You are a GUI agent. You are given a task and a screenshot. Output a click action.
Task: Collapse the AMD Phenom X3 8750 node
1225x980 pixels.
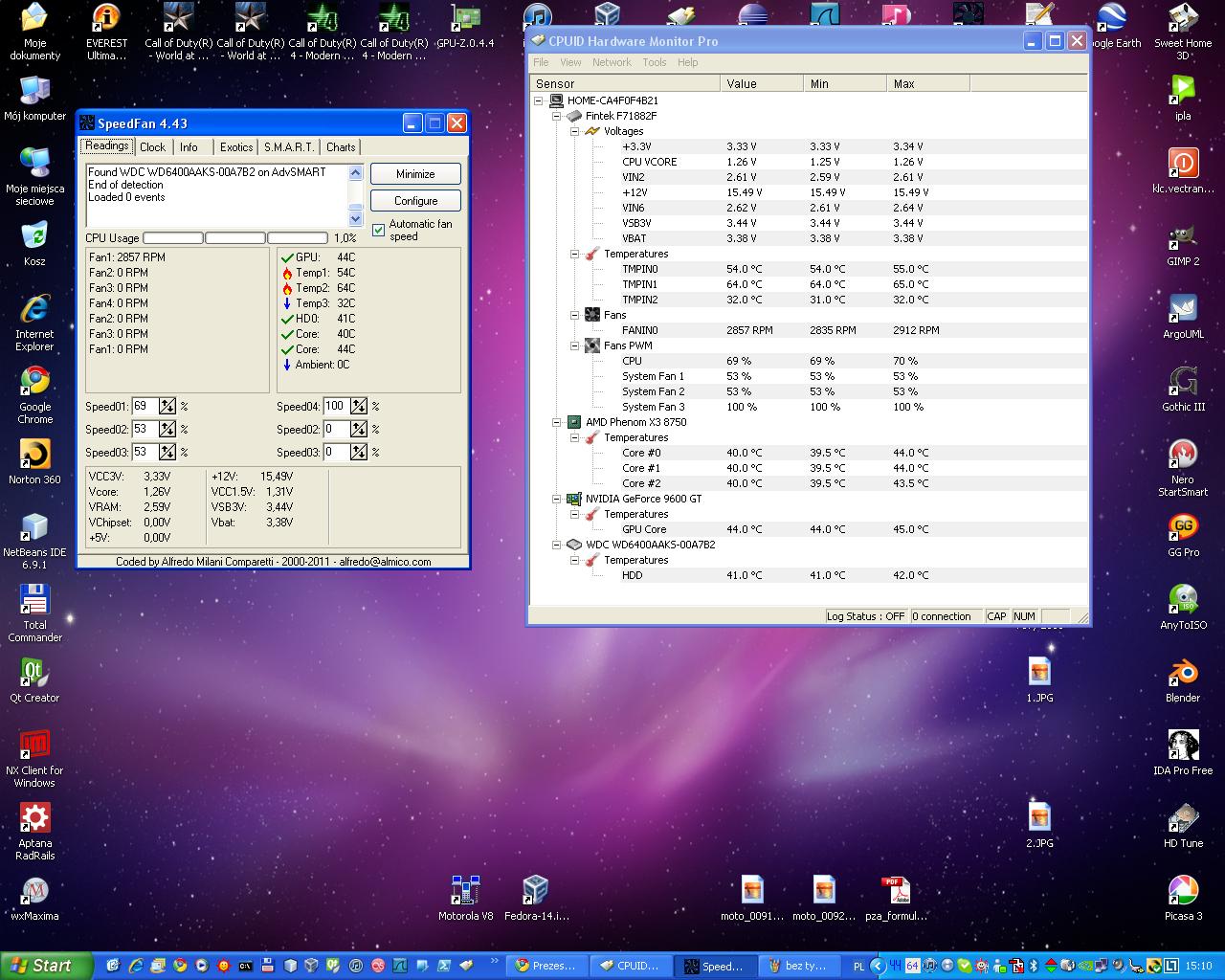pyautogui.click(x=556, y=422)
